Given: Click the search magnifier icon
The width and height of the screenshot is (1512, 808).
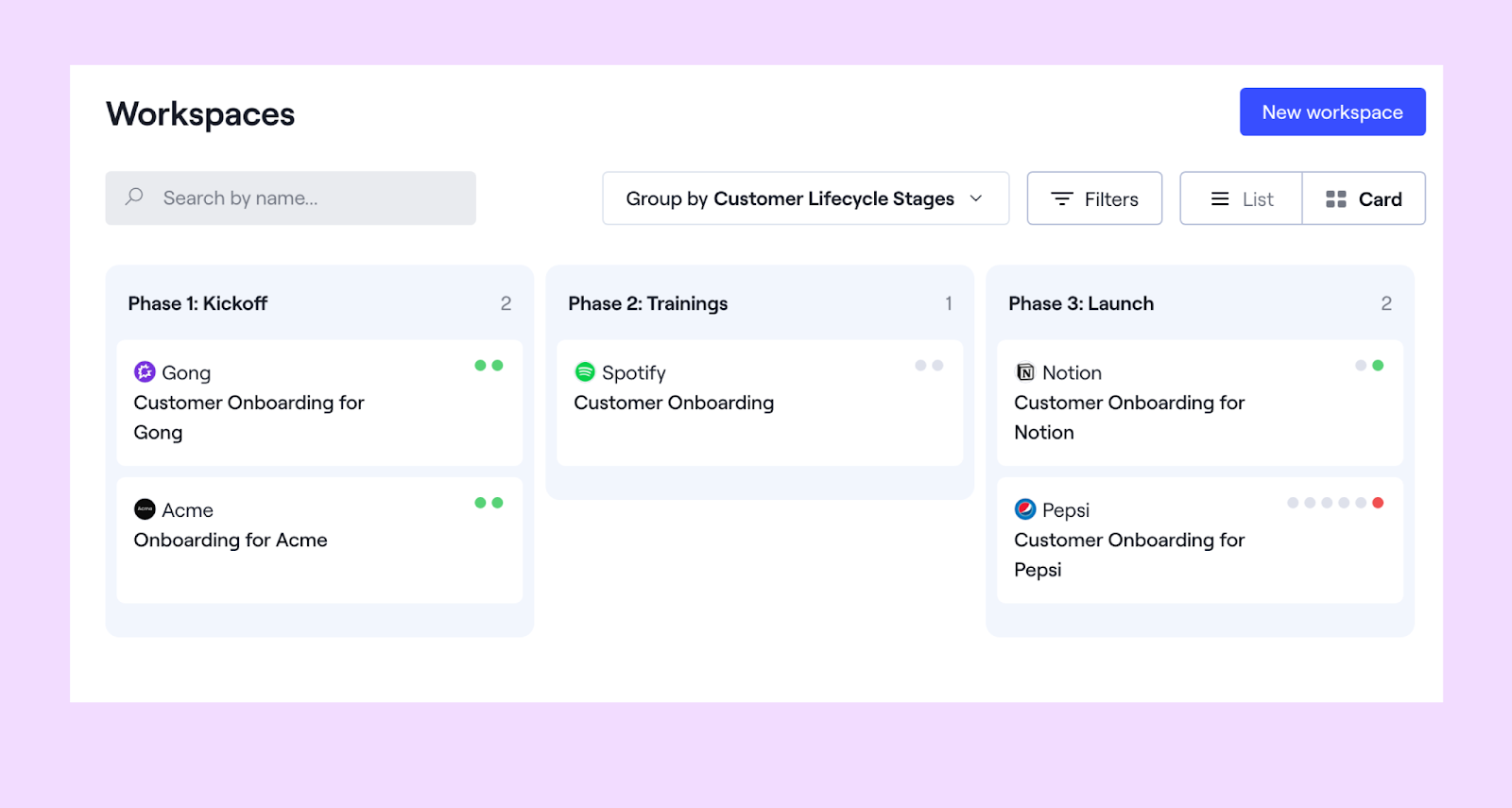Looking at the screenshot, I should click(x=134, y=197).
